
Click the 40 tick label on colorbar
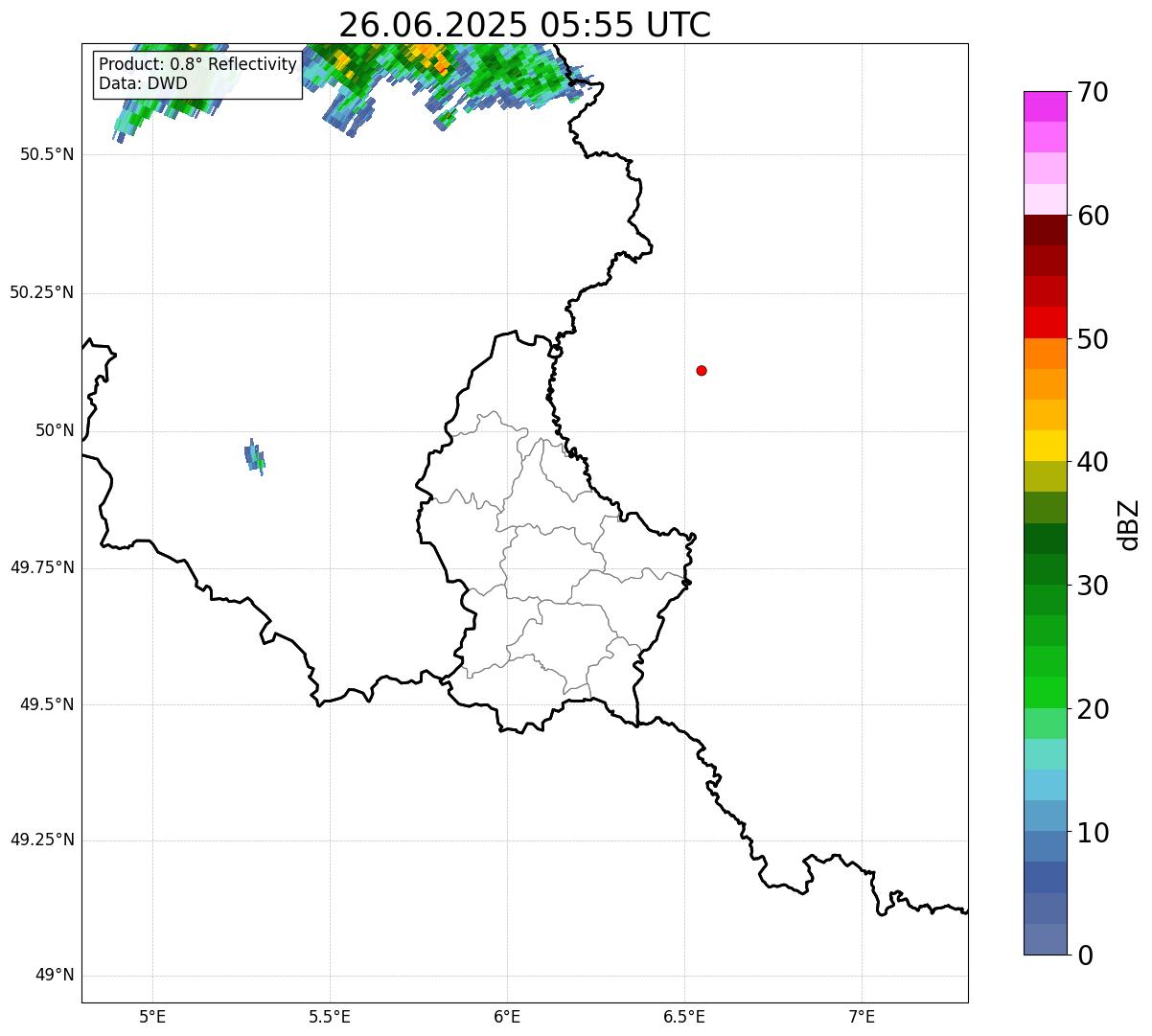click(x=1092, y=462)
